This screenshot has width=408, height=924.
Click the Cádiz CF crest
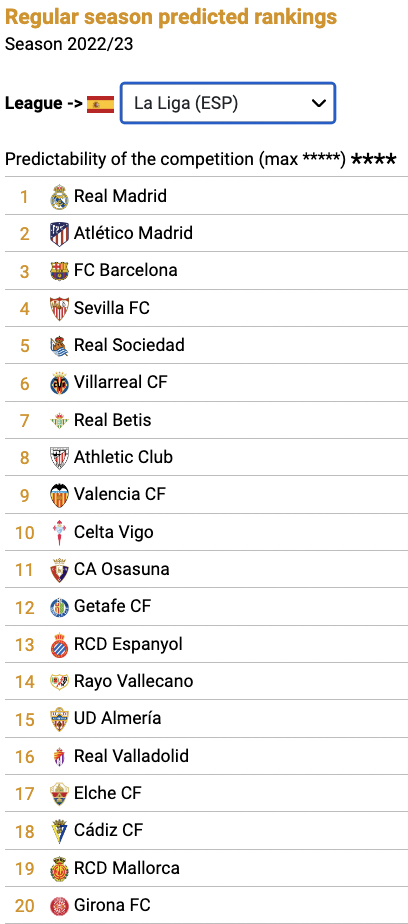60,830
